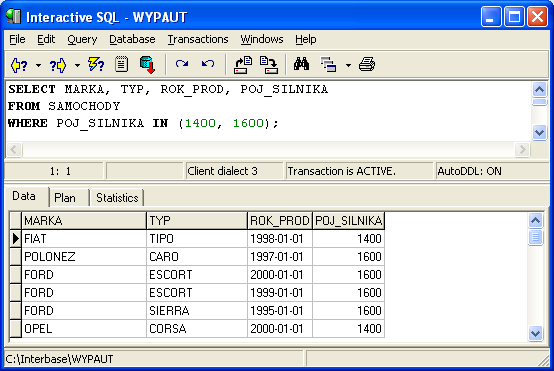The height and width of the screenshot is (371, 554).
Task: Click inside the SQL editor text area
Action: [x=269, y=111]
